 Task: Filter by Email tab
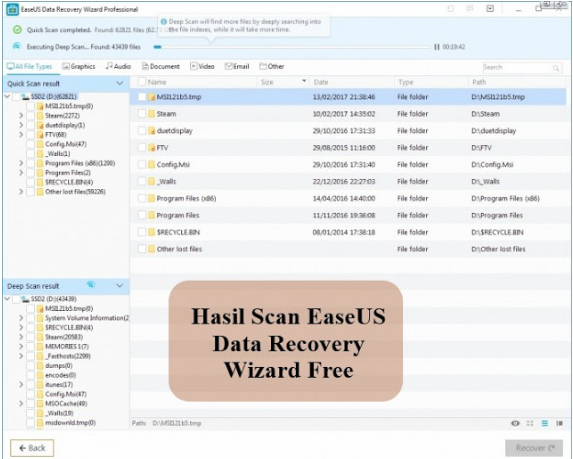click(x=237, y=67)
